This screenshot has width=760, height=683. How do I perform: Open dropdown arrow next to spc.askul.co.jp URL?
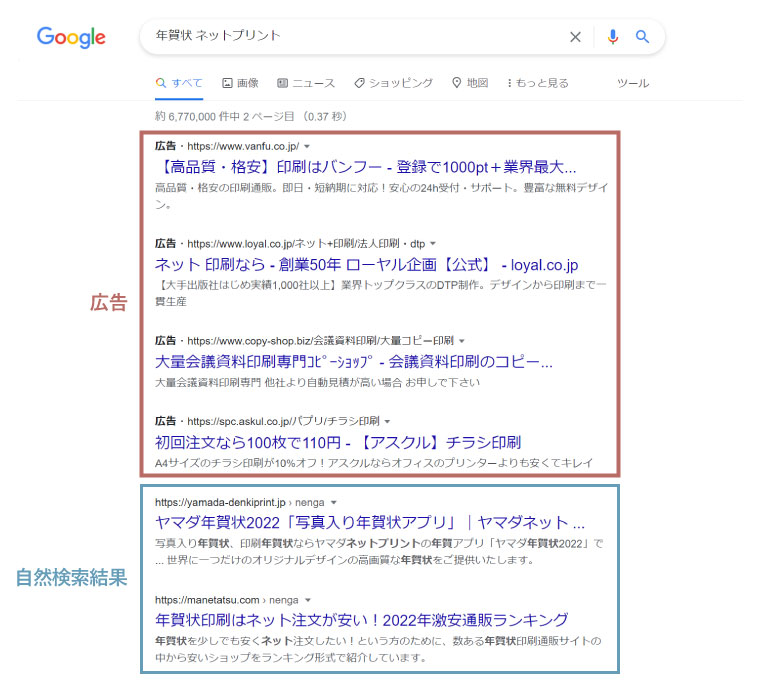coord(387,421)
